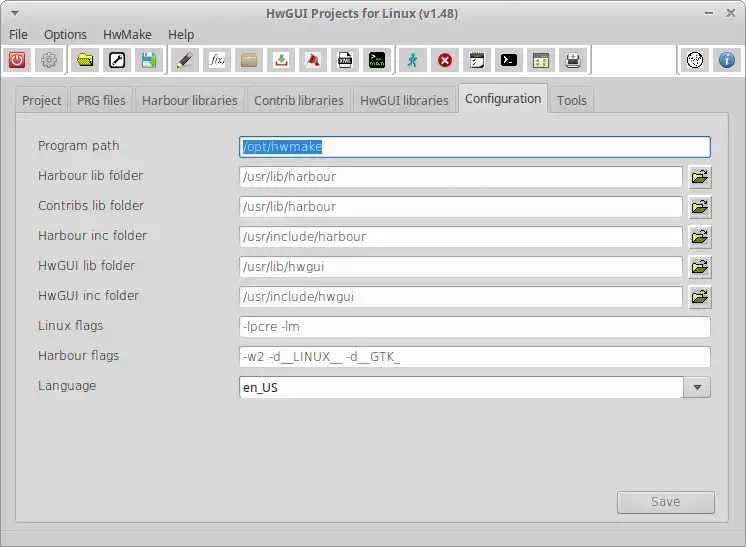Click the round globe-like icon near info
Image resolution: width=746 pixels, height=547 pixels.
[695, 60]
